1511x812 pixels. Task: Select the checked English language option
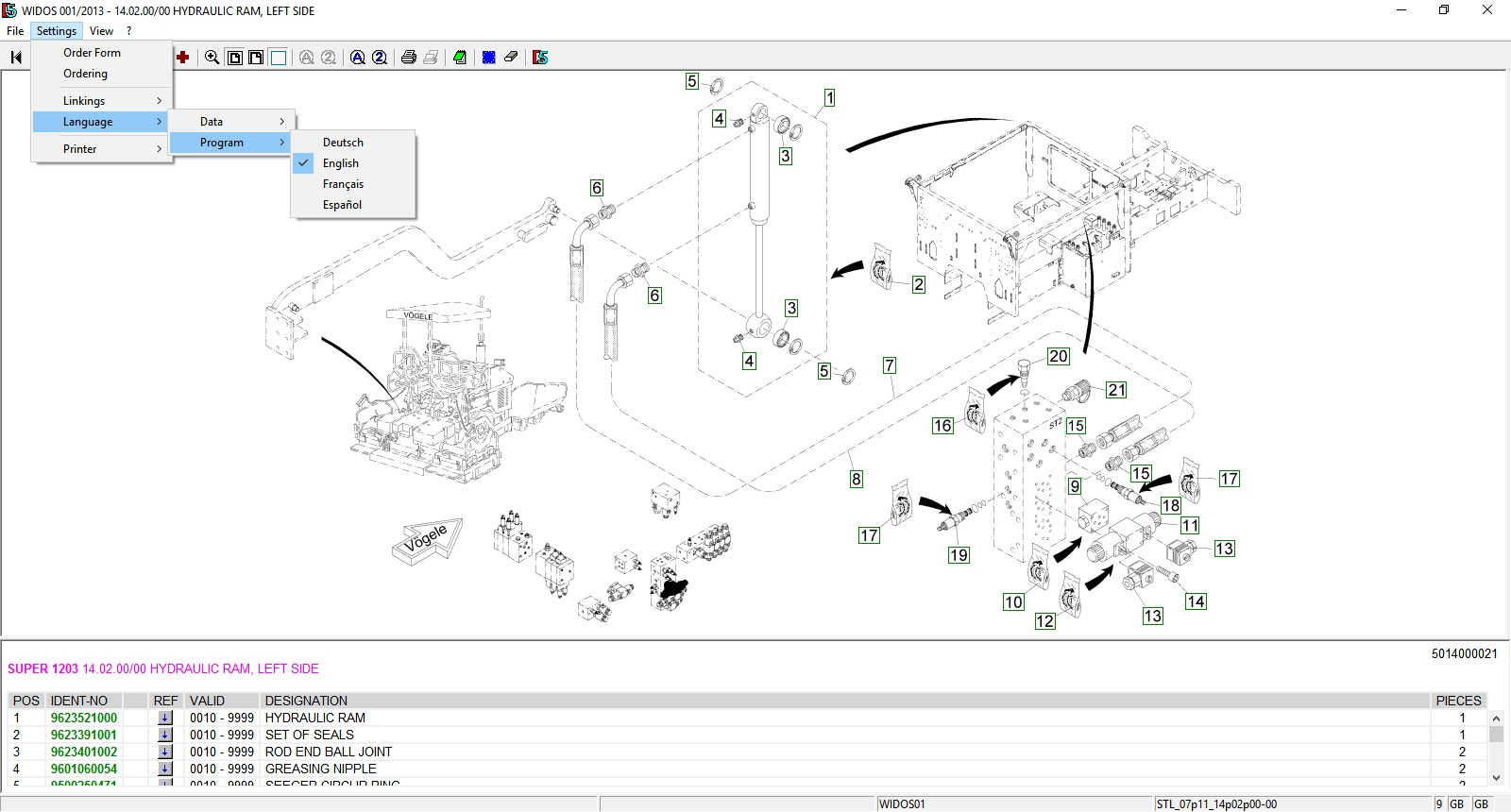341,163
